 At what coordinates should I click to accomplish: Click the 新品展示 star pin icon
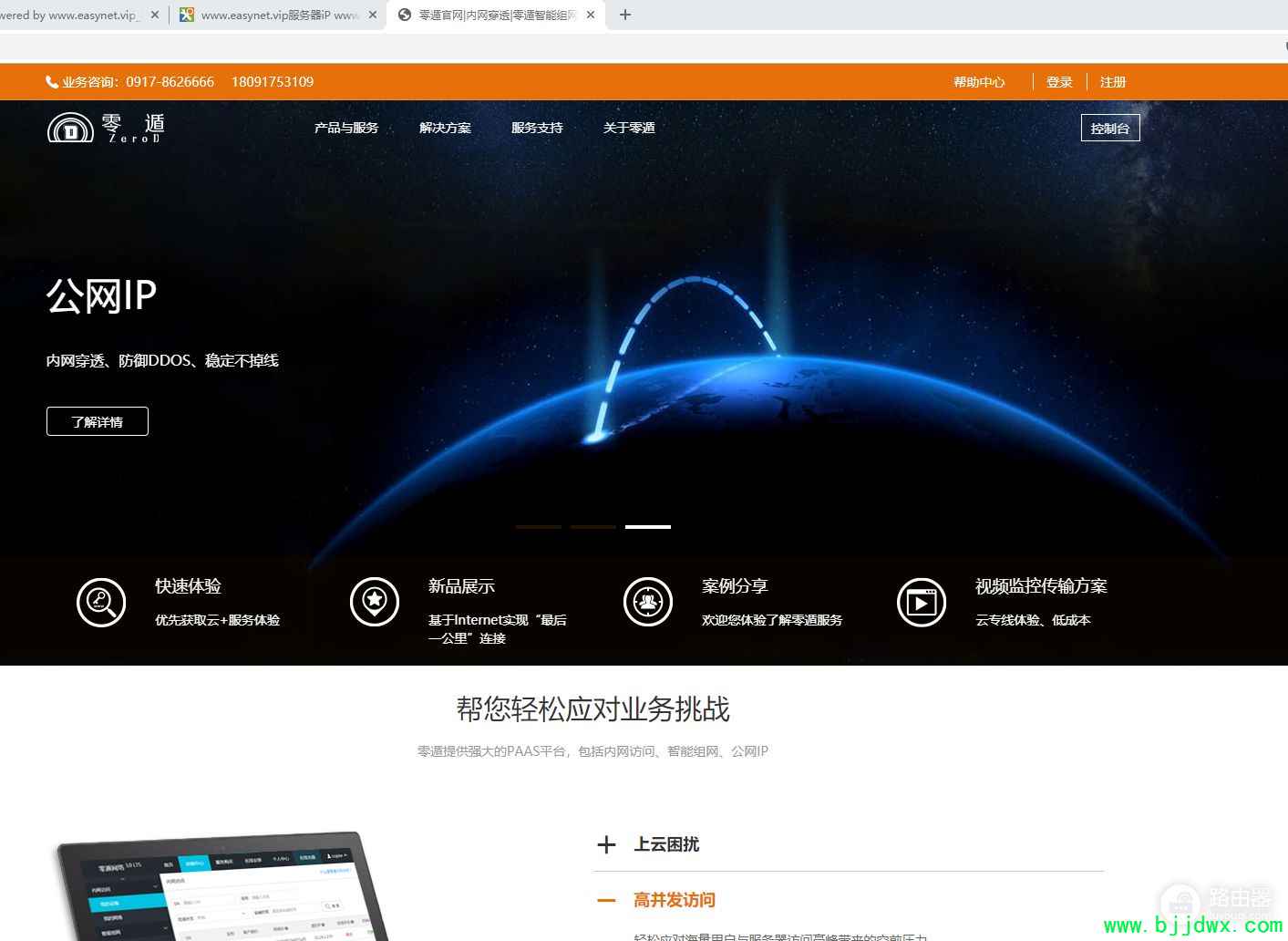click(375, 602)
